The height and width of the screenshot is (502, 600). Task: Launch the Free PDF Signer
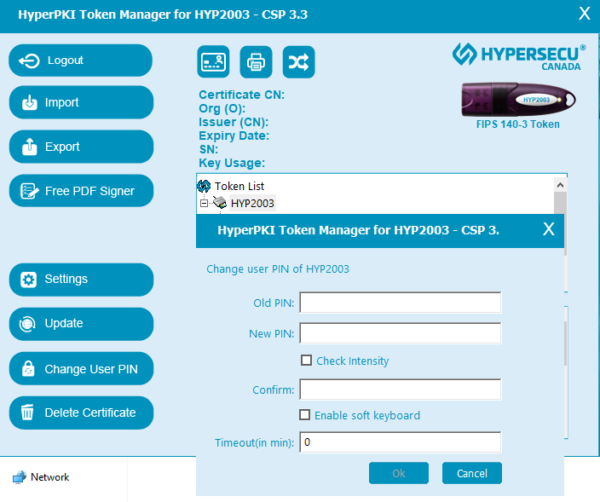coord(81,191)
